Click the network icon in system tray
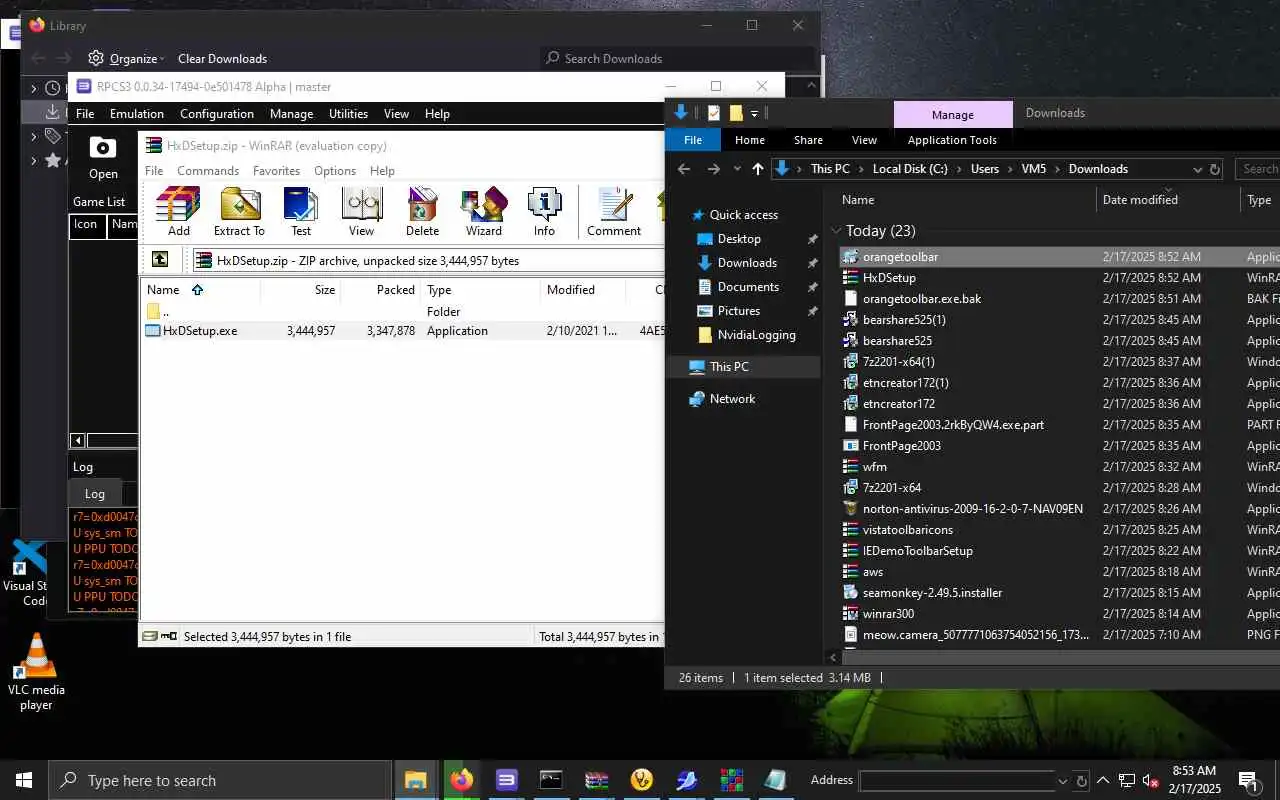 pyautogui.click(x=1126, y=780)
